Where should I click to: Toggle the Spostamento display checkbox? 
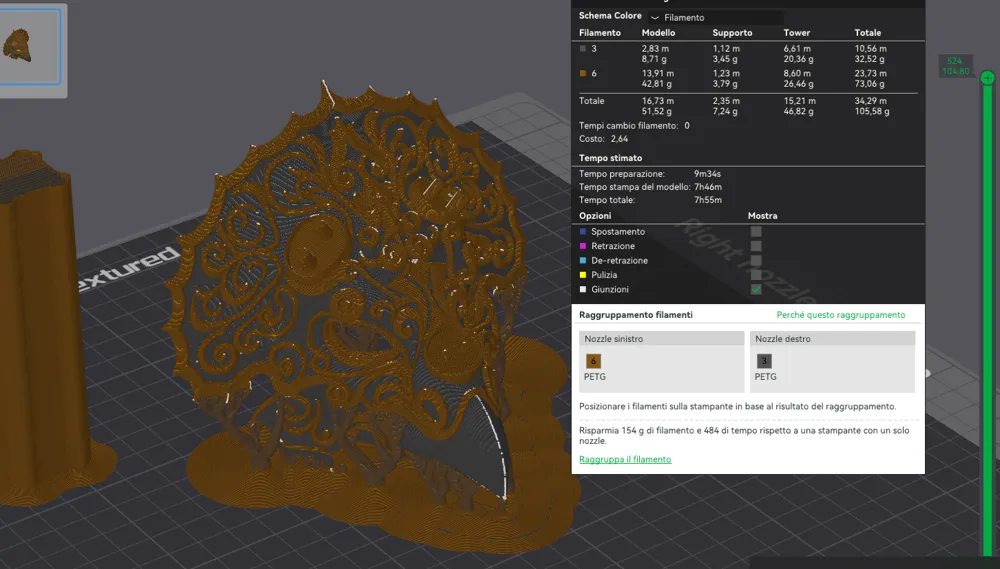(756, 232)
